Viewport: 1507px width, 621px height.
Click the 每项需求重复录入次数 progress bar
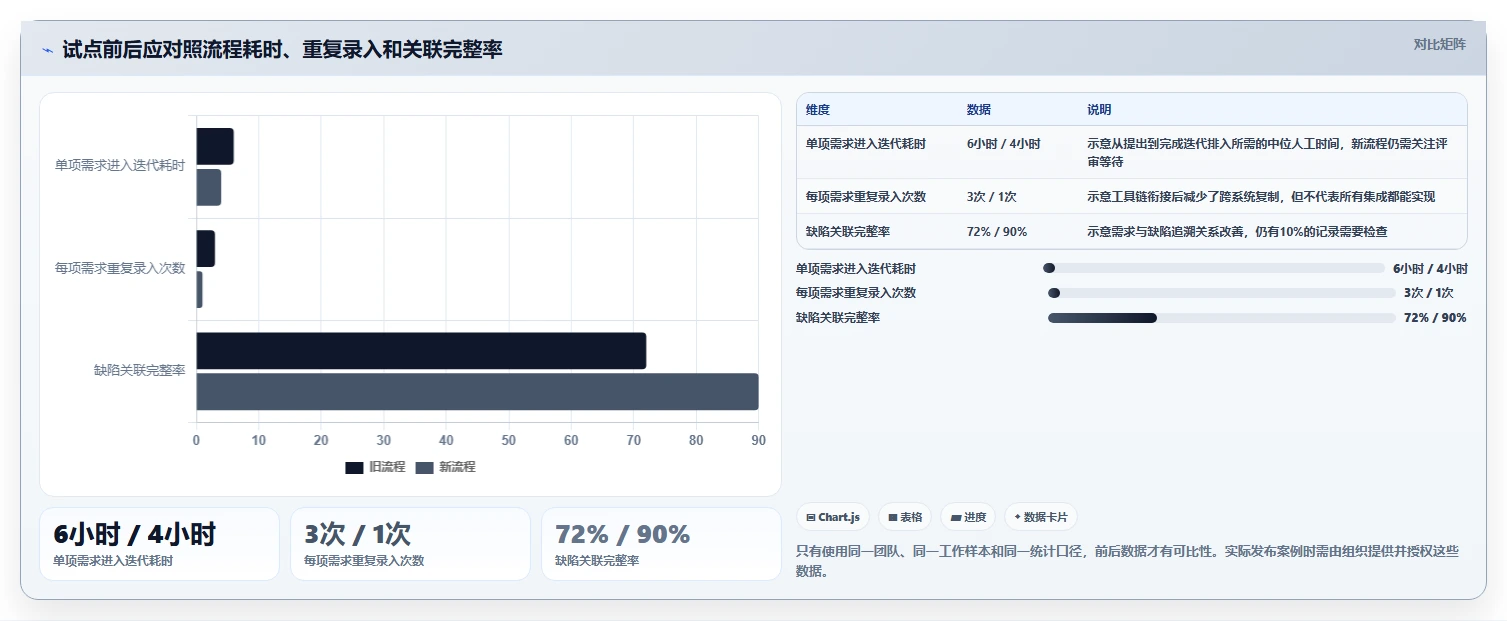tap(1221, 293)
